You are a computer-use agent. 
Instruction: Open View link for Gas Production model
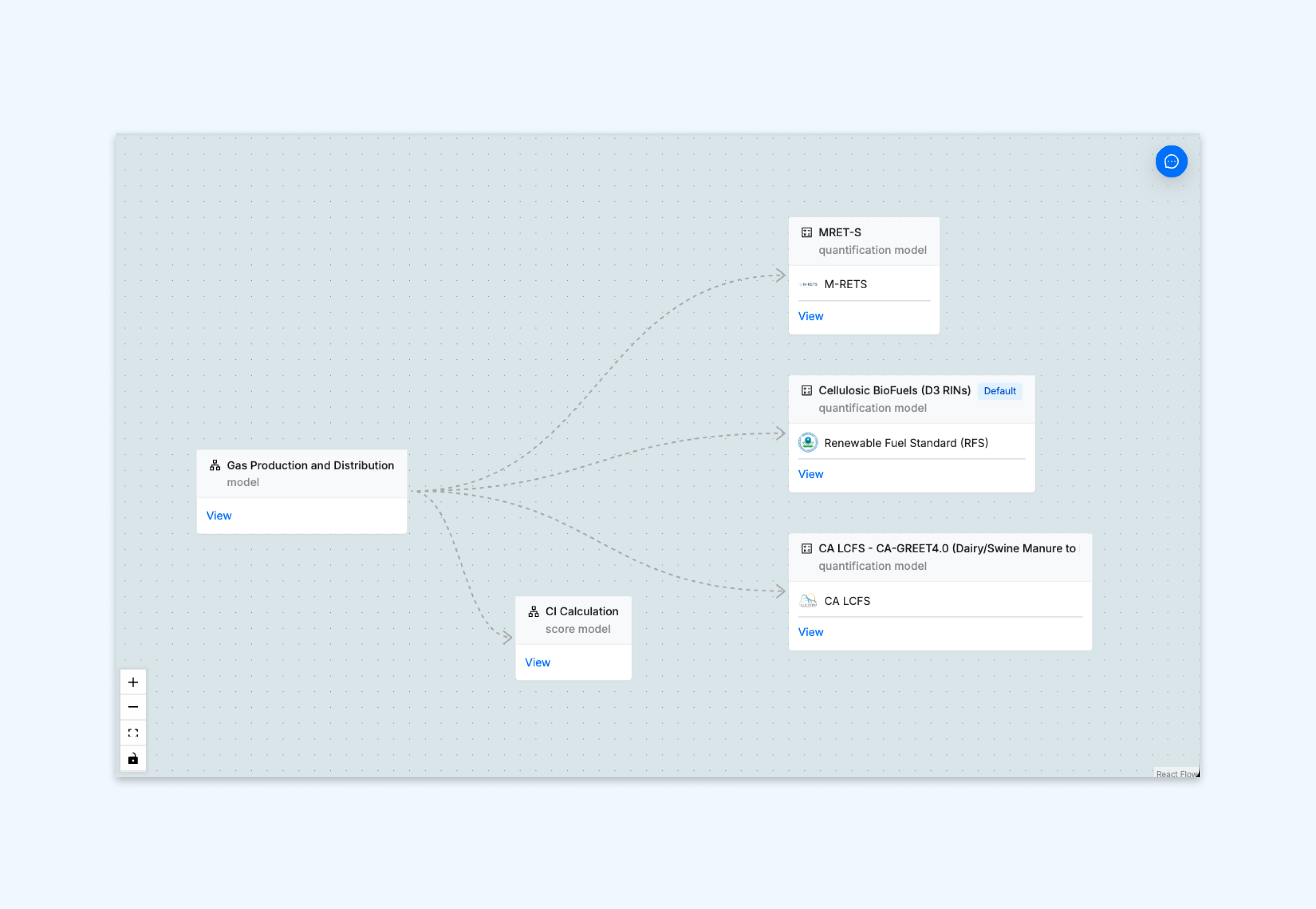219,515
